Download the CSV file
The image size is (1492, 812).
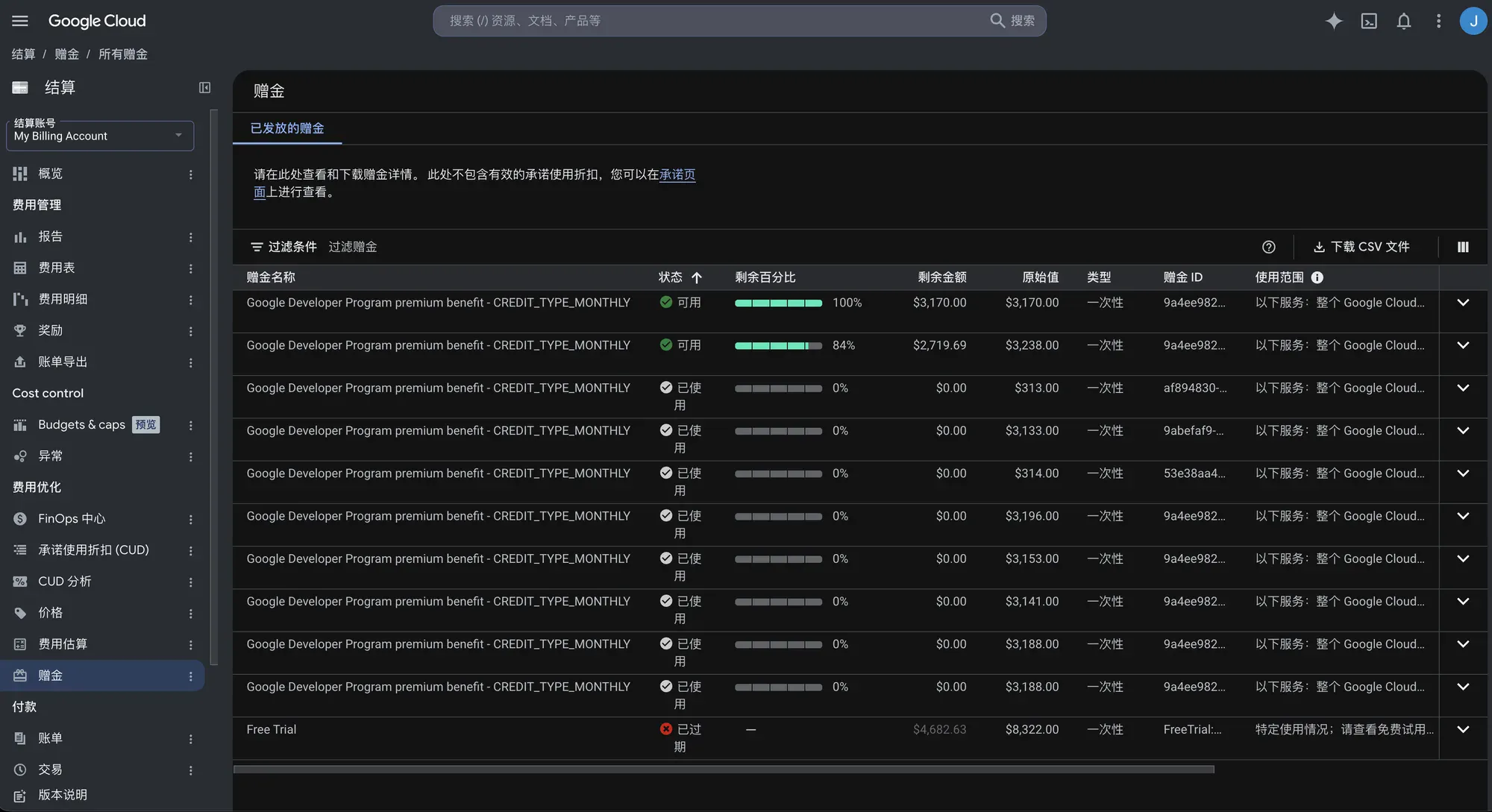click(x=1361, y=247)
